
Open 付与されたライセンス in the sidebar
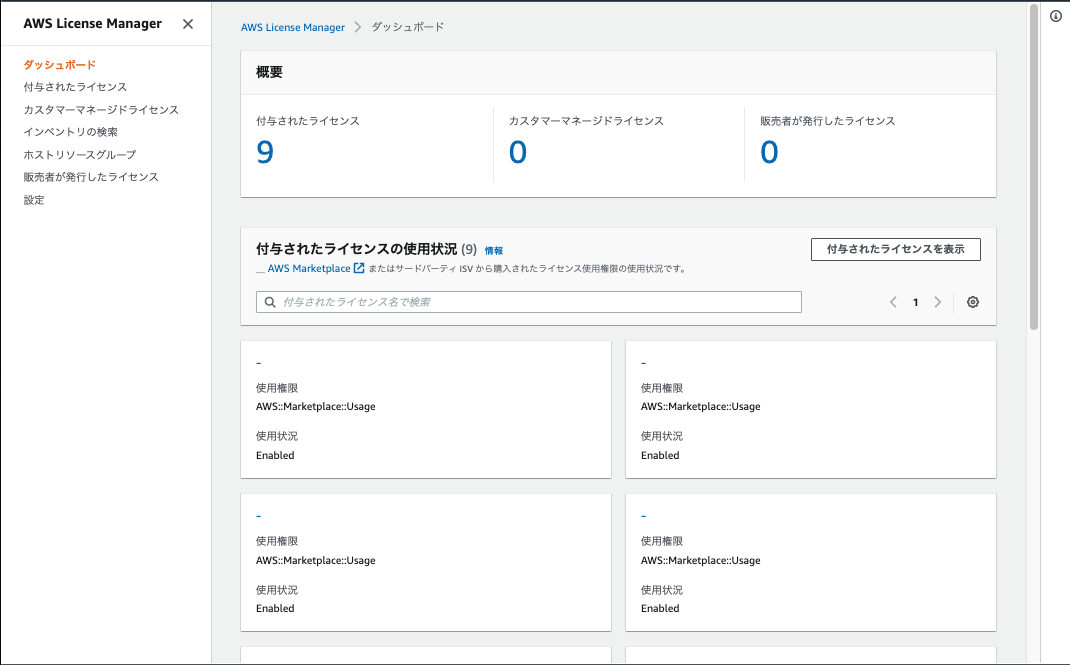(75, 87)
